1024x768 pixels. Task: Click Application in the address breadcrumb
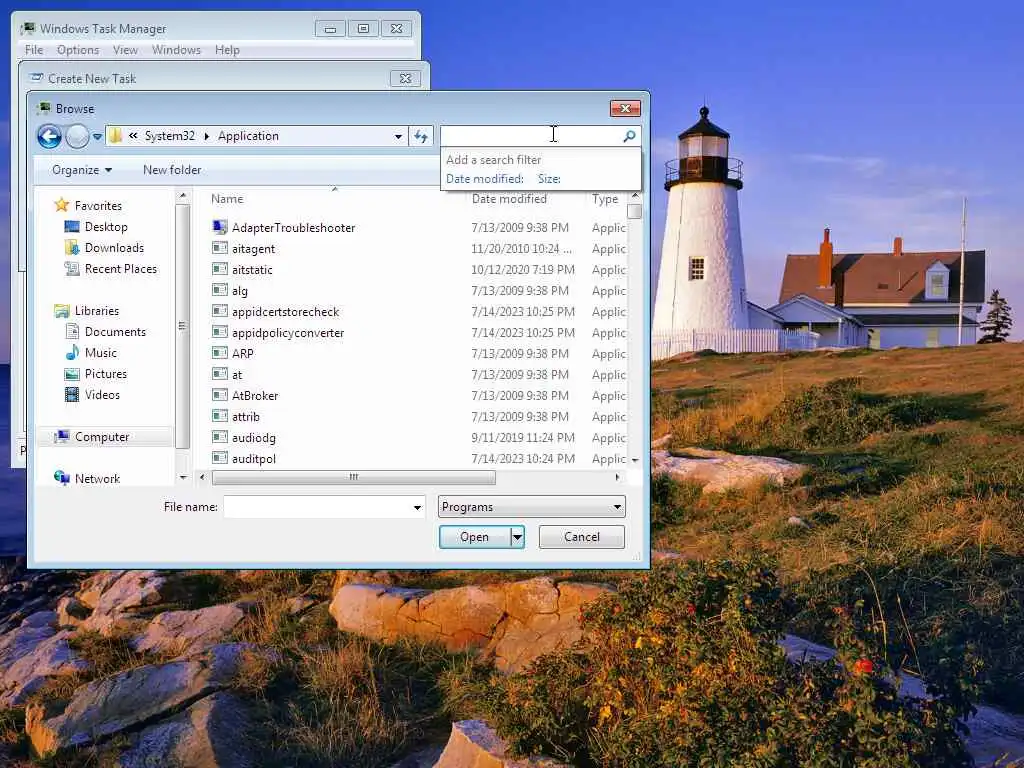coord(248,136)
